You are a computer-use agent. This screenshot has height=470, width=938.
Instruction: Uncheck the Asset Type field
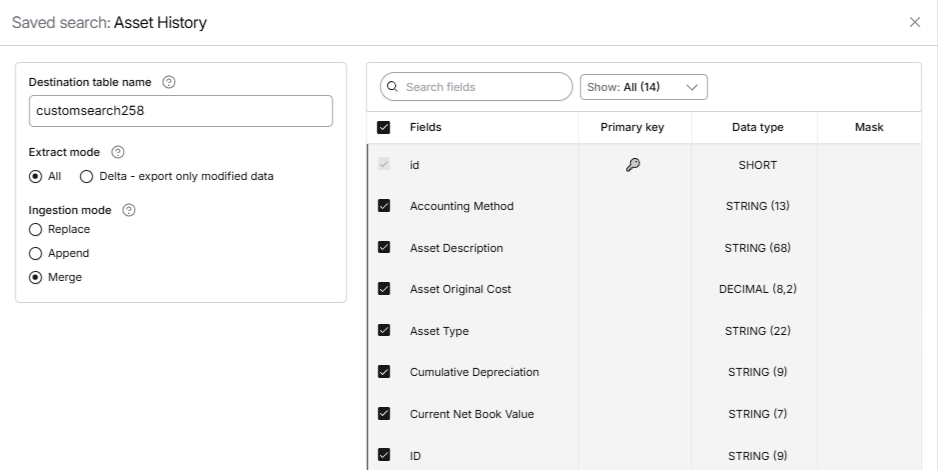click(384, 330)
